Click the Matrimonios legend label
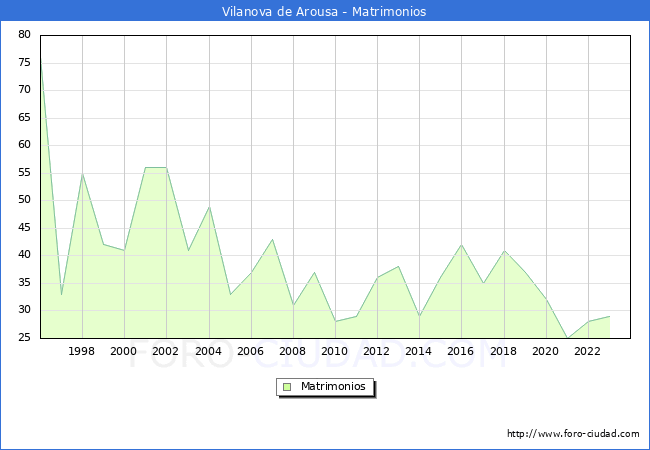650x450 pixels. click(333, 386)
